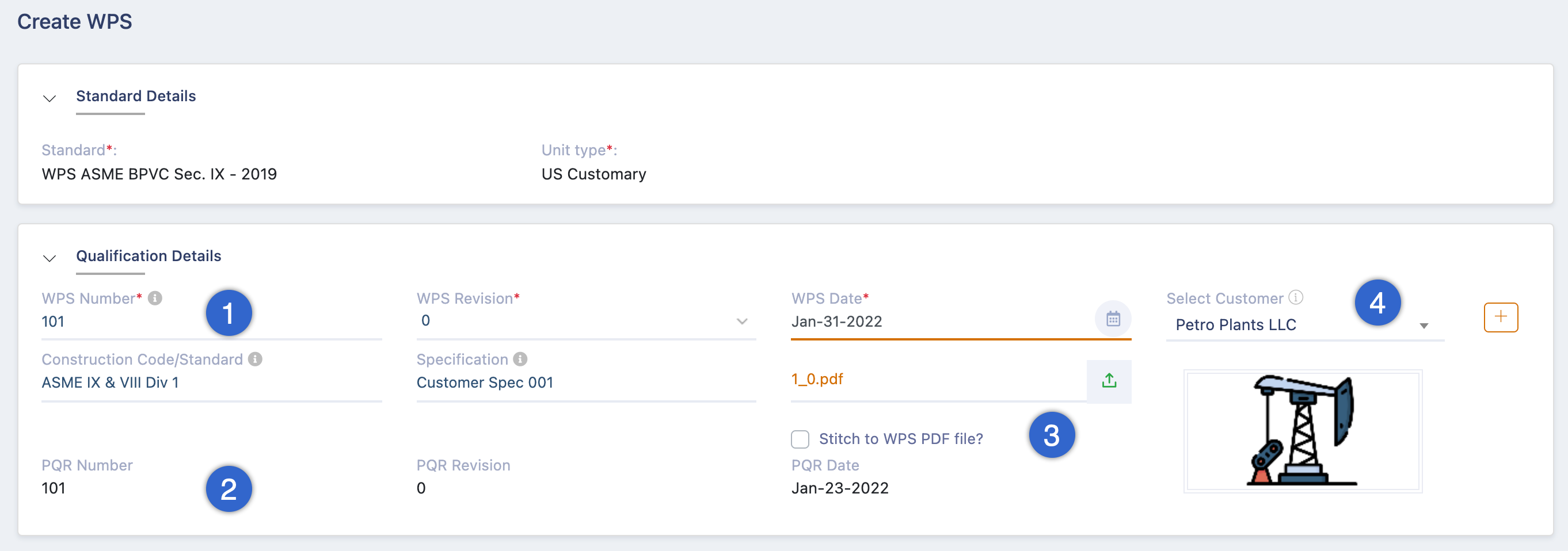The image size is (1568, 551).
Task: Click the Stitch to WPS PDF file label
Action: 901,439
